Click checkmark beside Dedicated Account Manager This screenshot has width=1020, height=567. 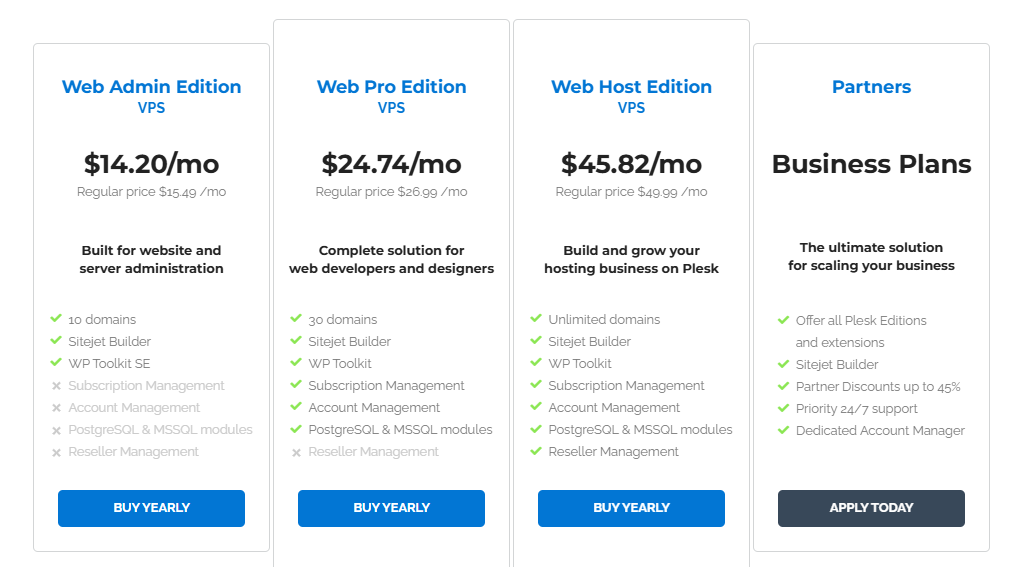(784, 430)
